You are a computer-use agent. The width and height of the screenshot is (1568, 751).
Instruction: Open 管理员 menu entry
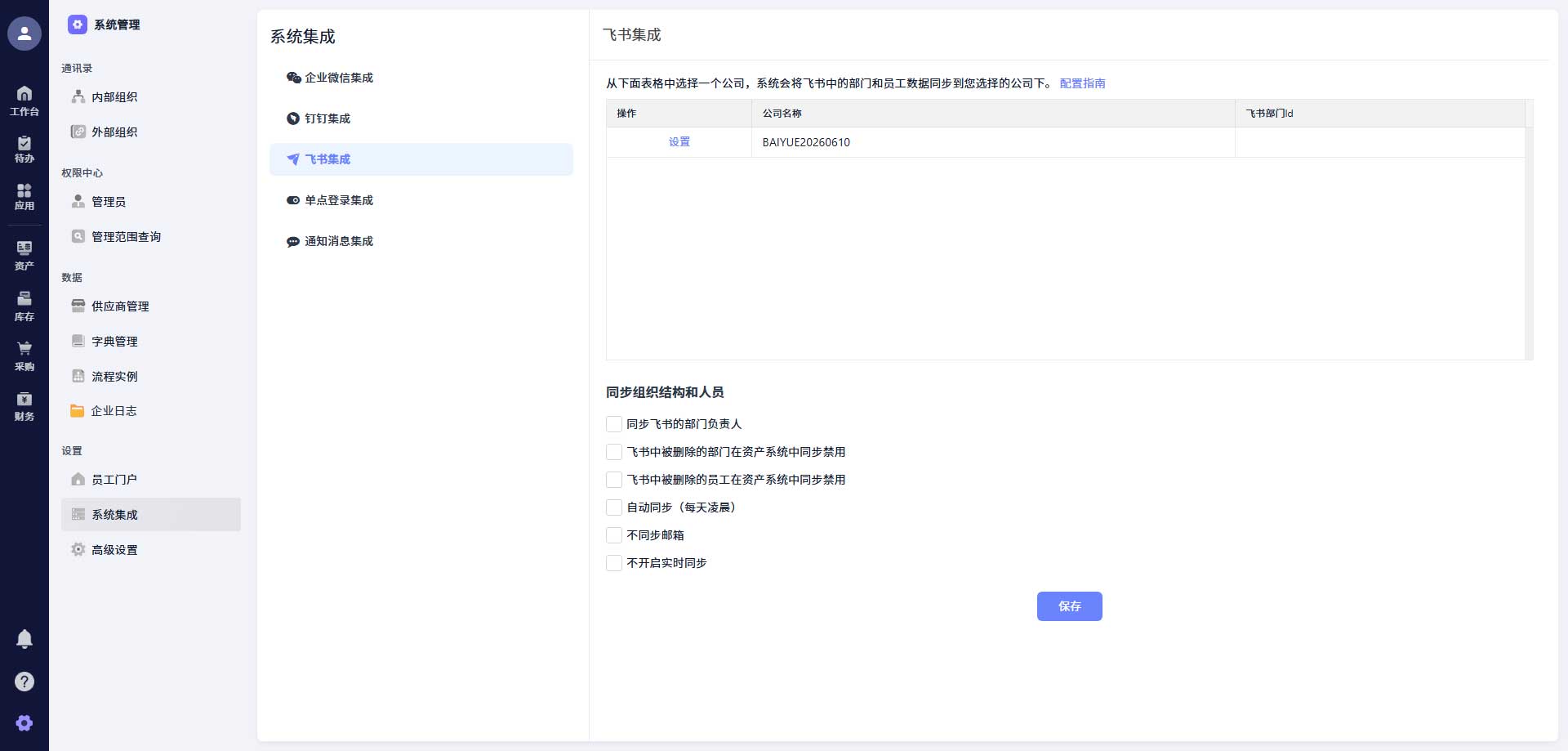pyautogui.click(x=151, y=202)
